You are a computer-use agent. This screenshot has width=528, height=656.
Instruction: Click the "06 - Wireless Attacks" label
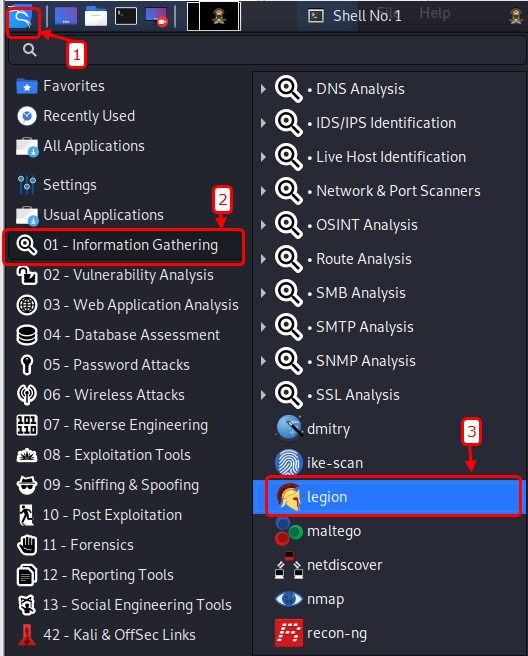(114, 395)
